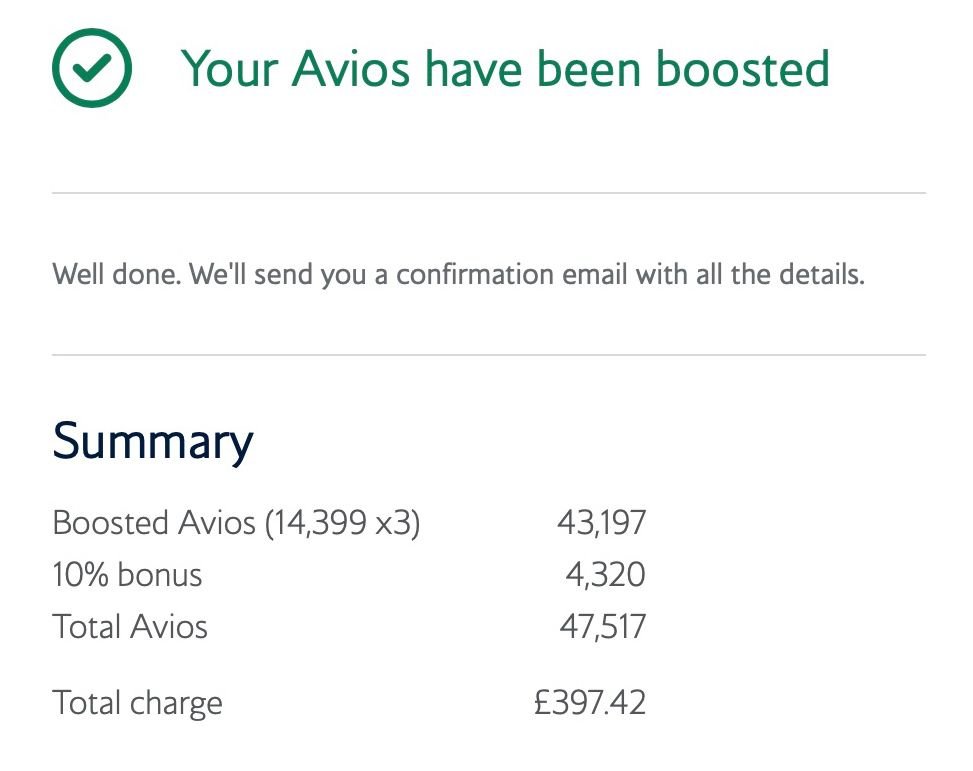Select the "Total Avios" row label

pyautogui.click(x=130, y=627)
